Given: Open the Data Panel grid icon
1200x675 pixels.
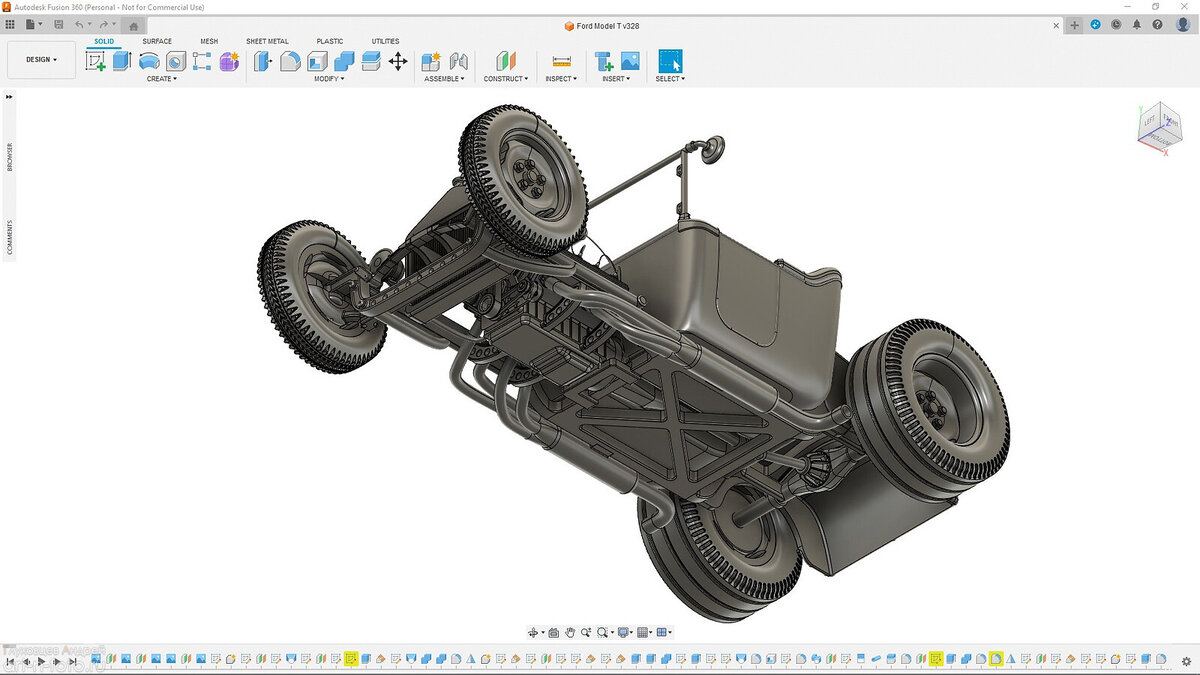Looking at the screenshot, I should pos(10,25).
